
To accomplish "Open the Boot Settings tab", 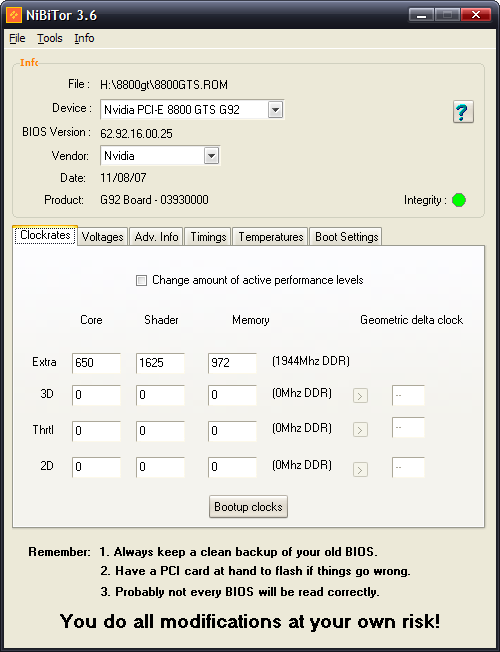I will point(346,237).
